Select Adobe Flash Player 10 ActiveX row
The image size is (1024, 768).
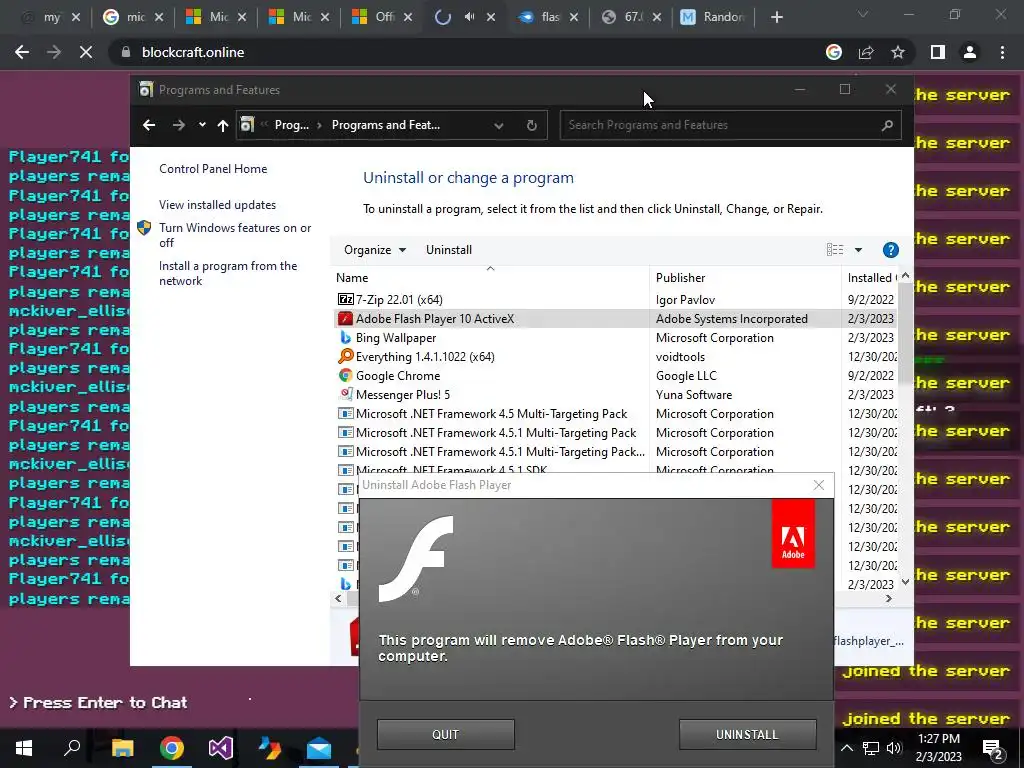(614, 319)
